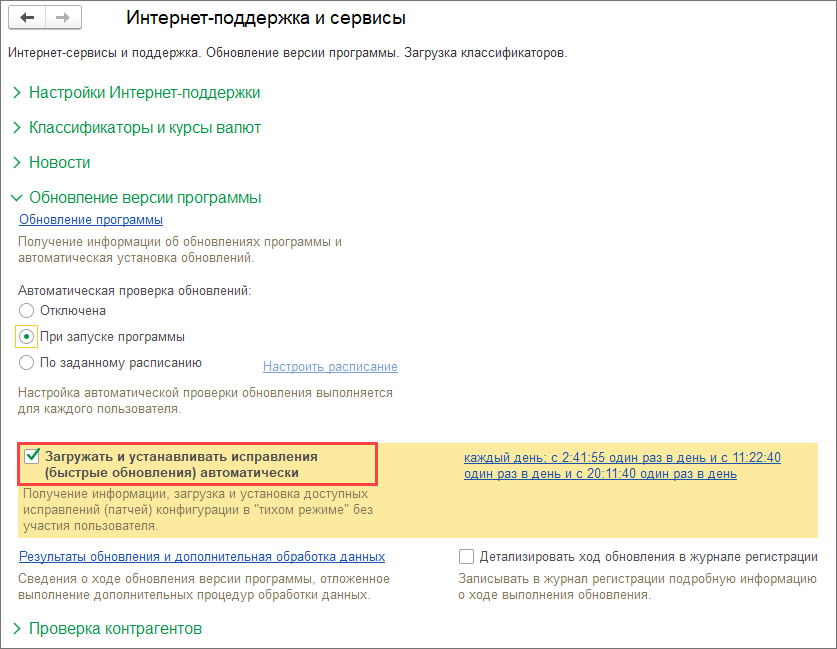The height and width of the screenshot is (649, 837).
Task: Click the green arrow icon next to Новости
Action: [x=16, y=162]
